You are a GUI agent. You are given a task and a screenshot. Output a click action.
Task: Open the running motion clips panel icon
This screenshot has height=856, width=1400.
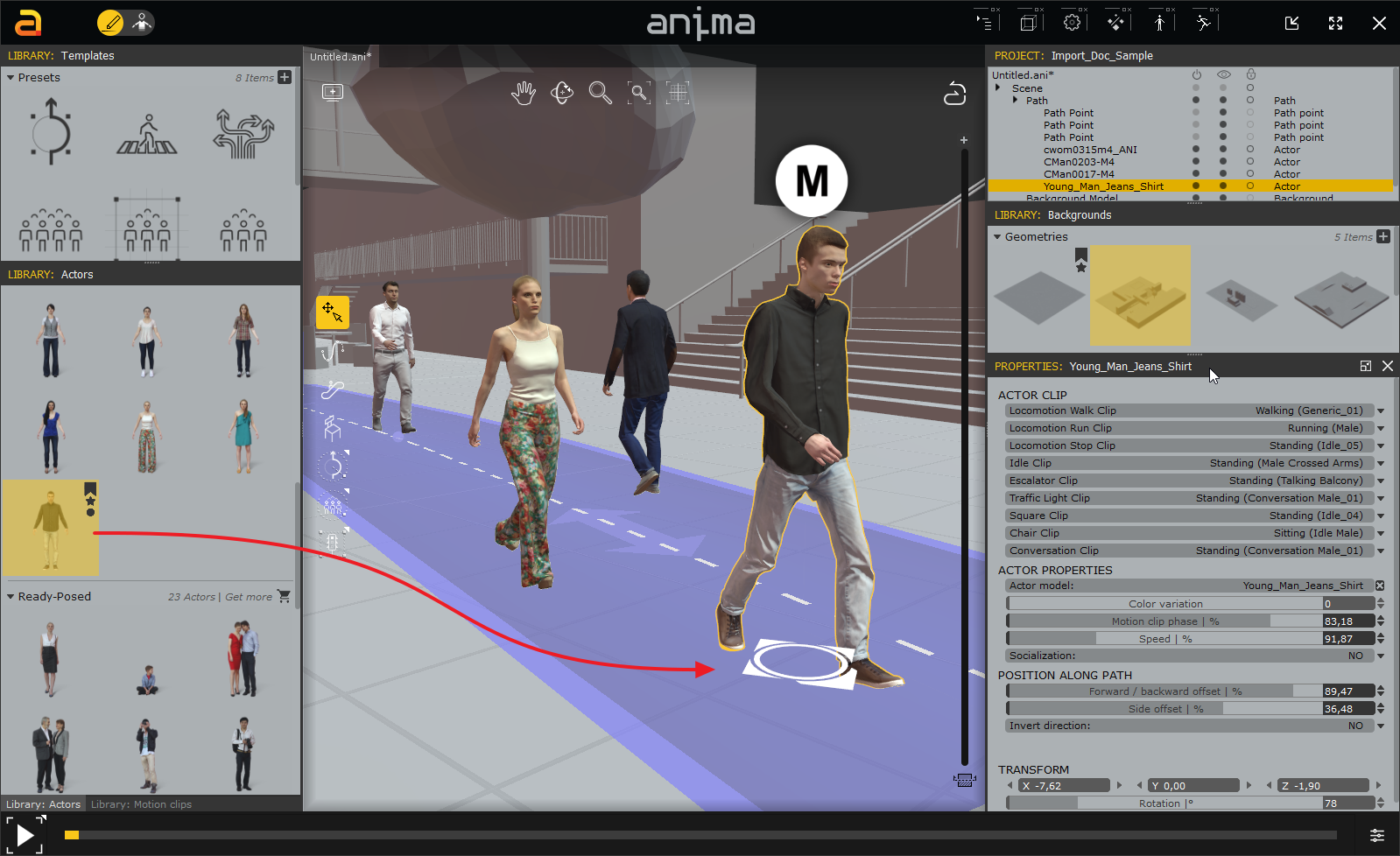click(x=1204, y=23)
